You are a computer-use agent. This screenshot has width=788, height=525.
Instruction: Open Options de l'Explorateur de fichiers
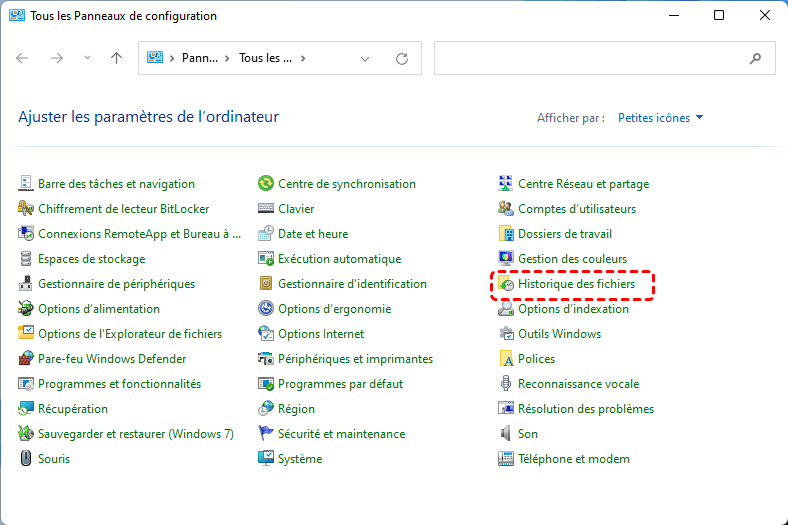130,334
